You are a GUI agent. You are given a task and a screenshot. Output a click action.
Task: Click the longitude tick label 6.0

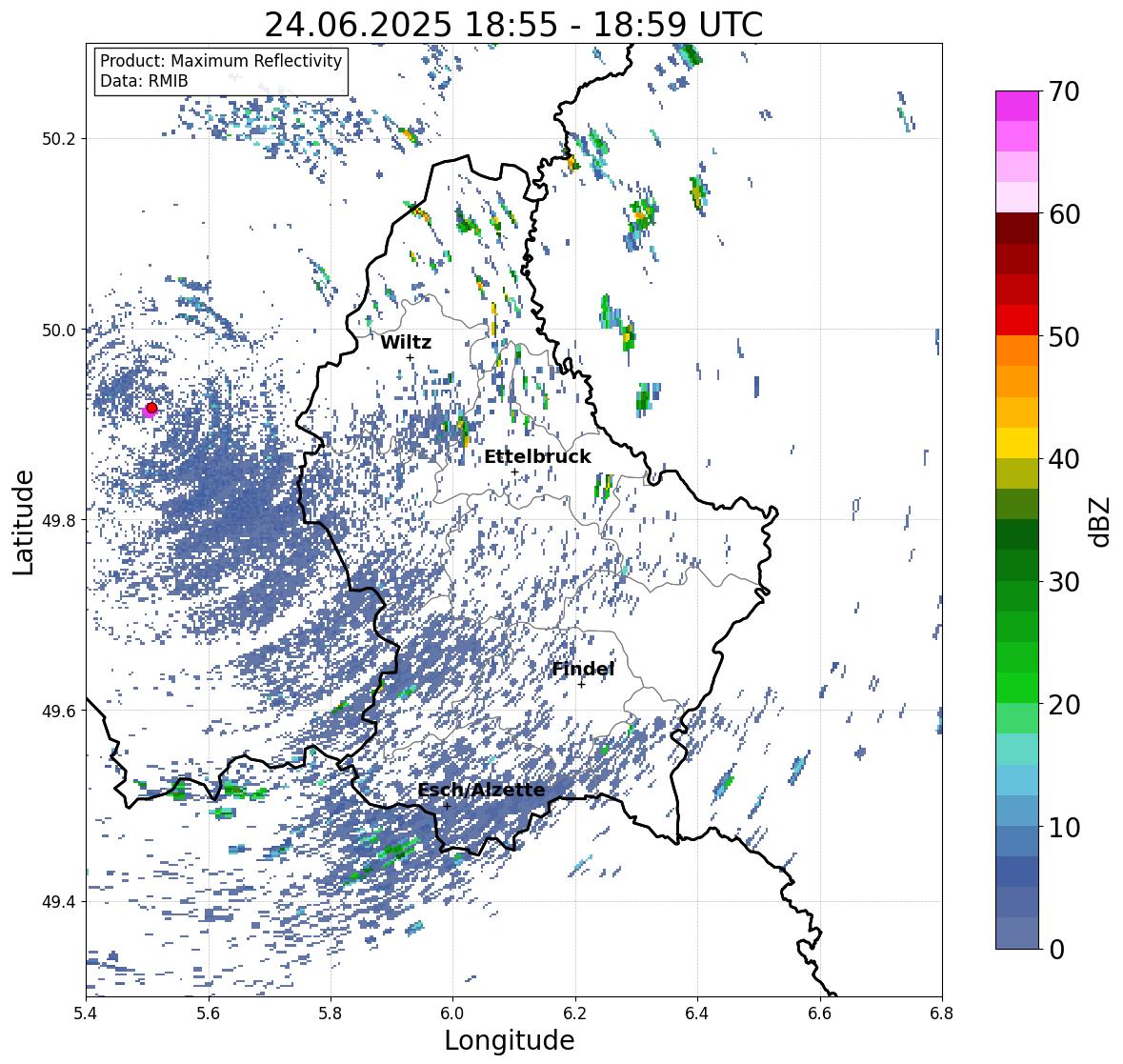tap(452, 1014)
